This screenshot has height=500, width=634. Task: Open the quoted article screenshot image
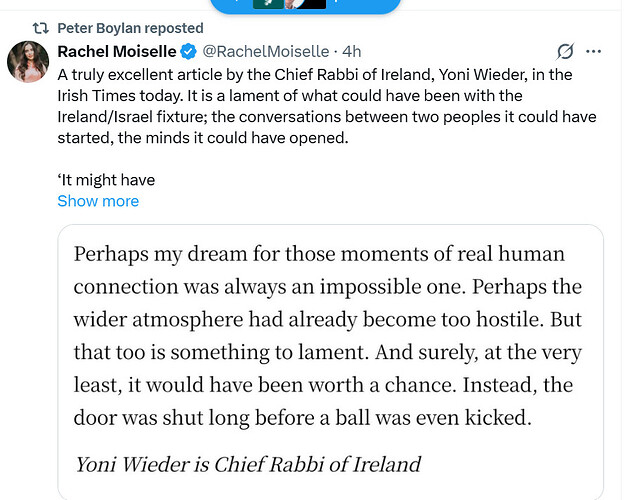click(330, 362)
